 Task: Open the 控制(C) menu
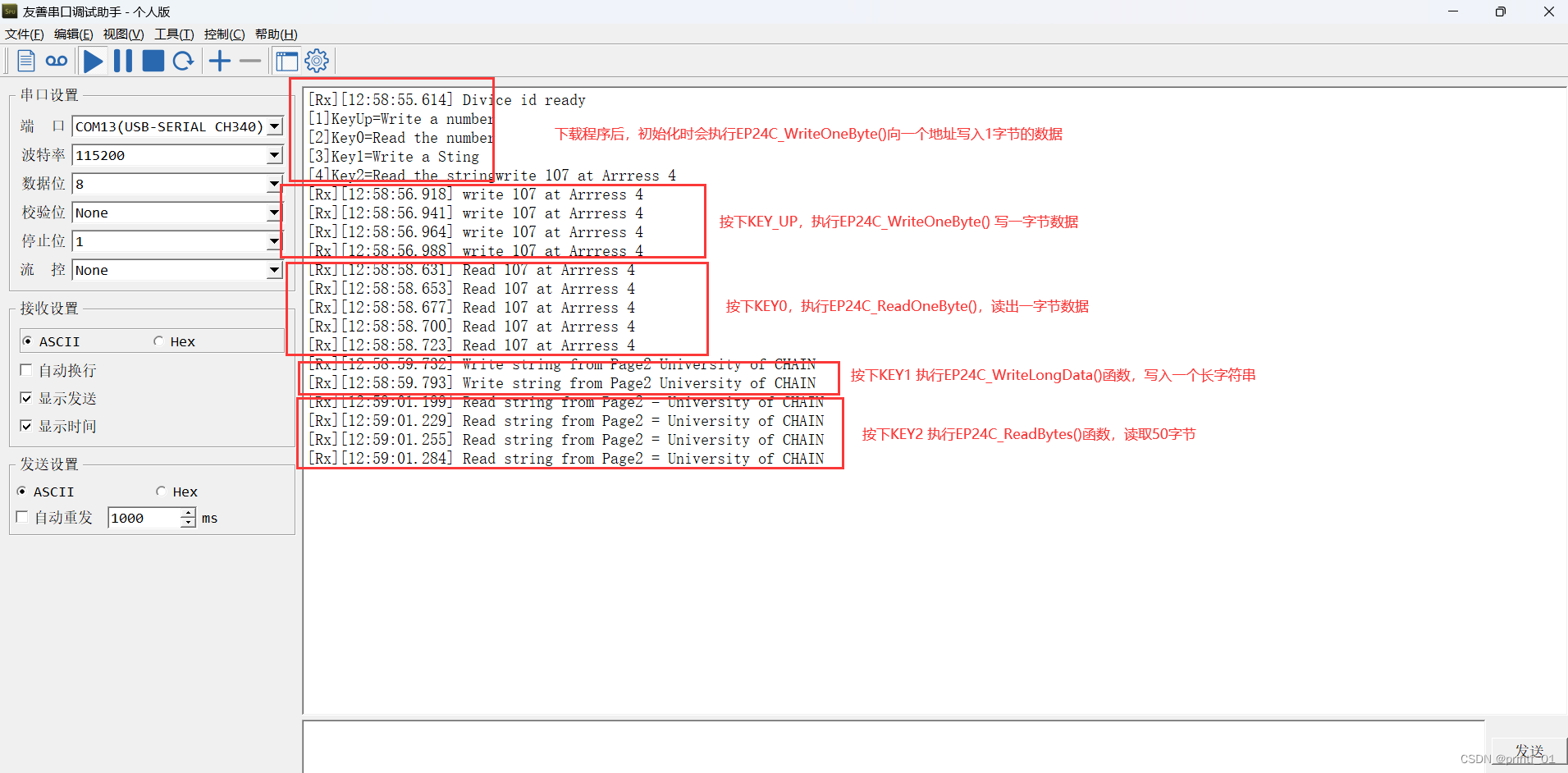(x=225, y=34)
